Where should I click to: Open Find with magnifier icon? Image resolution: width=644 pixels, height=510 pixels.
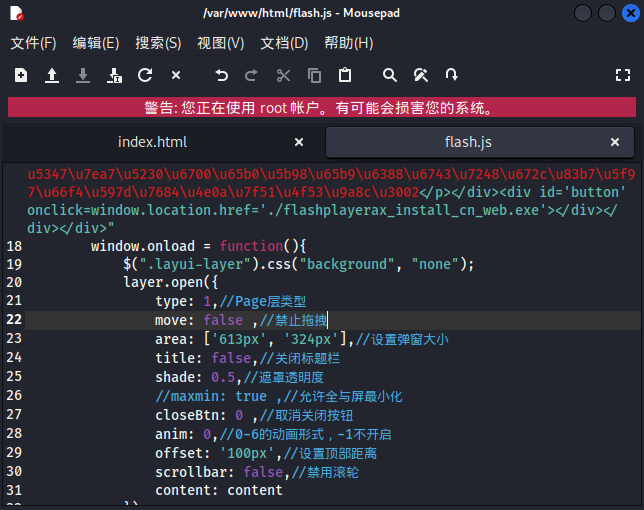click(390, 76)
